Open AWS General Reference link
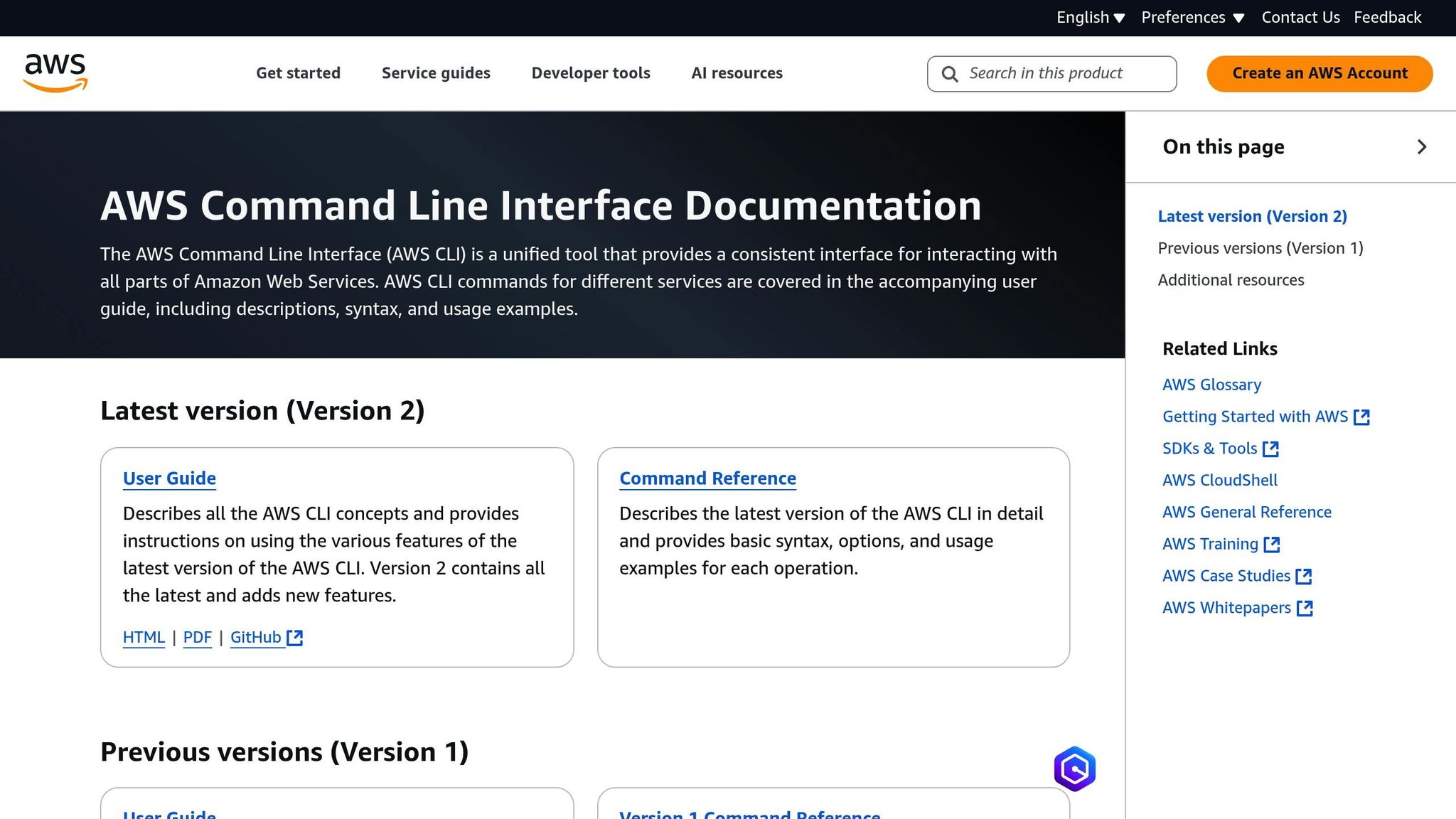Image resolution: width=1456 pixels, height=819 pixels. pos(1247,513)
